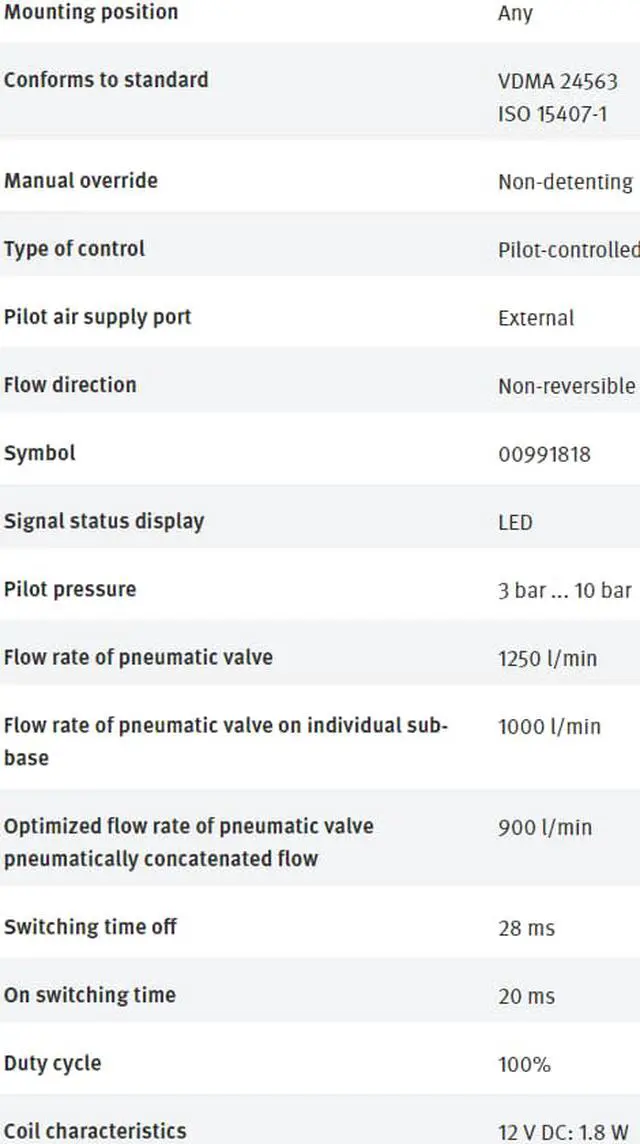Click the Mounting position label
Viewport: 640px width, 1144px height.
tap(91, 13)
